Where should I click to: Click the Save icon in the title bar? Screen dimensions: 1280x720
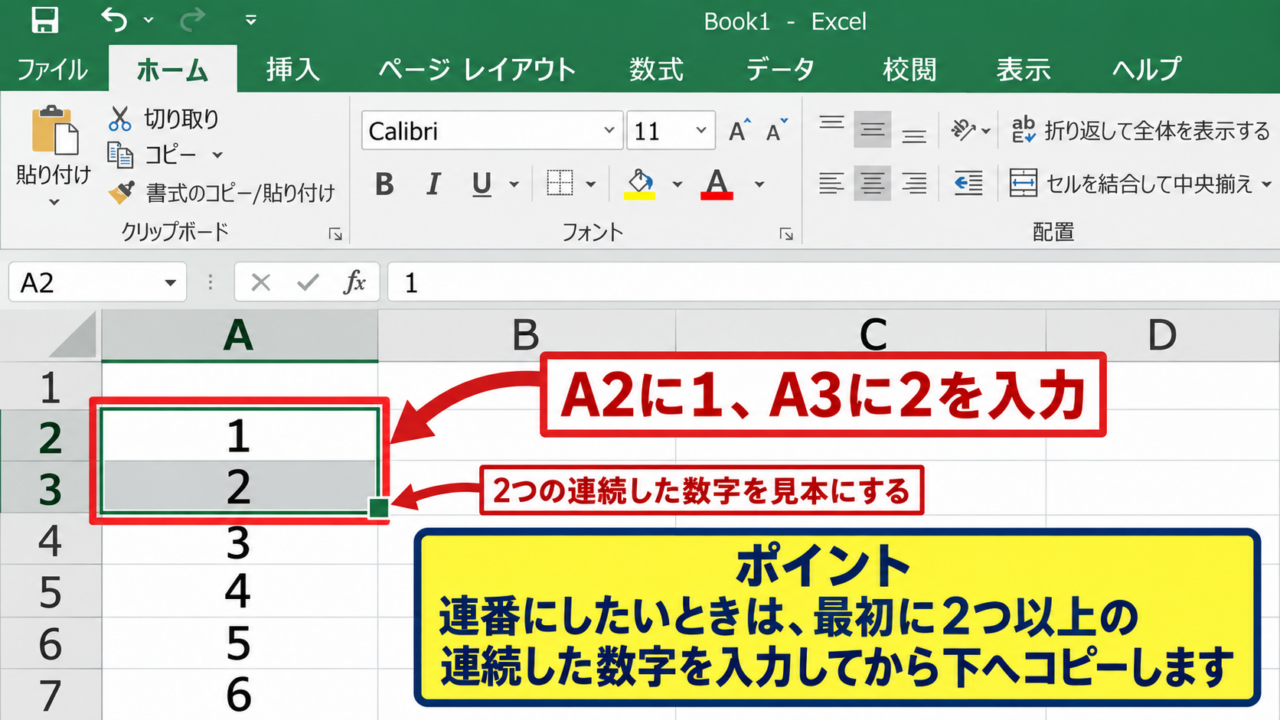tap(45, 20)
